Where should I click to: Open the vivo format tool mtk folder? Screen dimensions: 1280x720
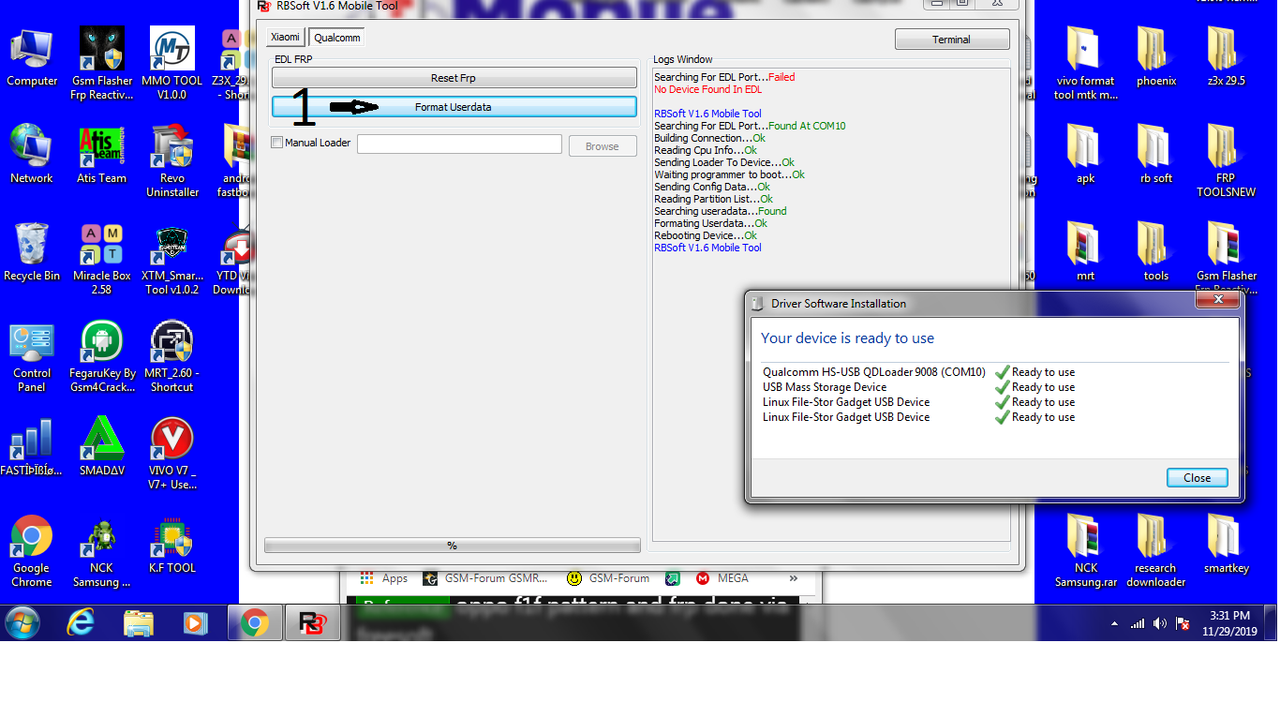(x=1085, y=63)
